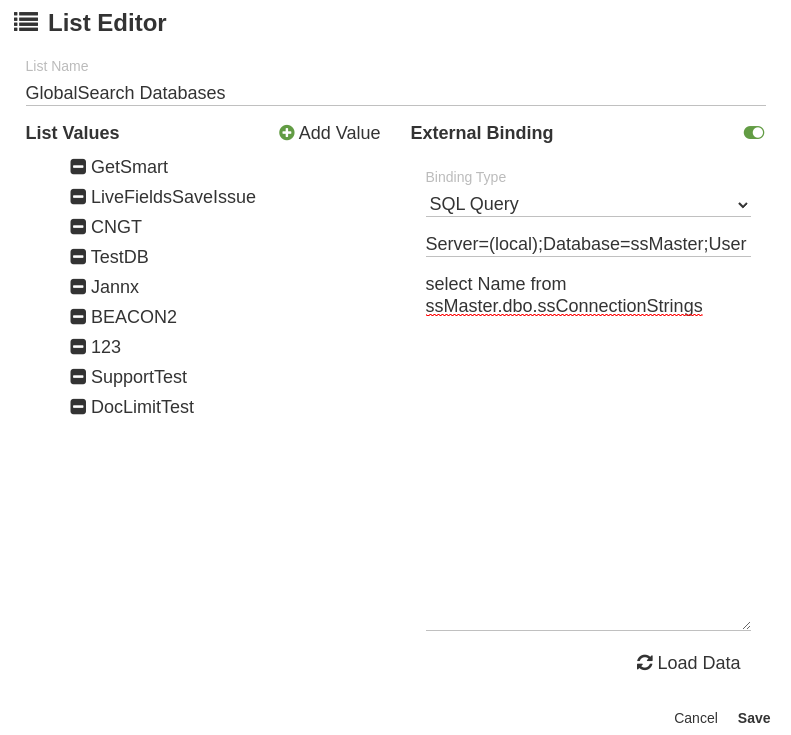Grab the query textarea resize handle
791x735 pixels.
tap(746, 625)
